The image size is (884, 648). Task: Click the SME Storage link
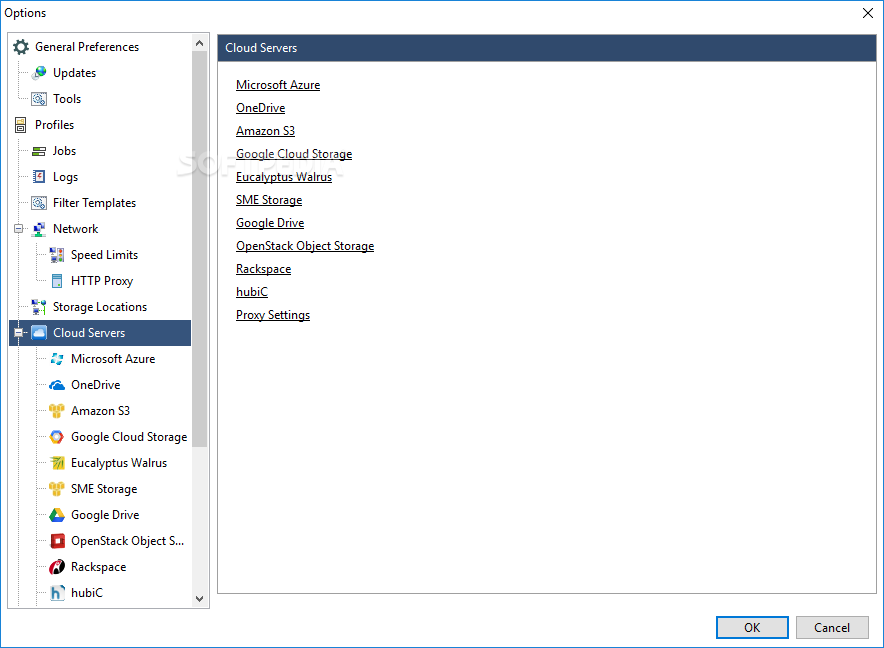(x=269, y=200)
